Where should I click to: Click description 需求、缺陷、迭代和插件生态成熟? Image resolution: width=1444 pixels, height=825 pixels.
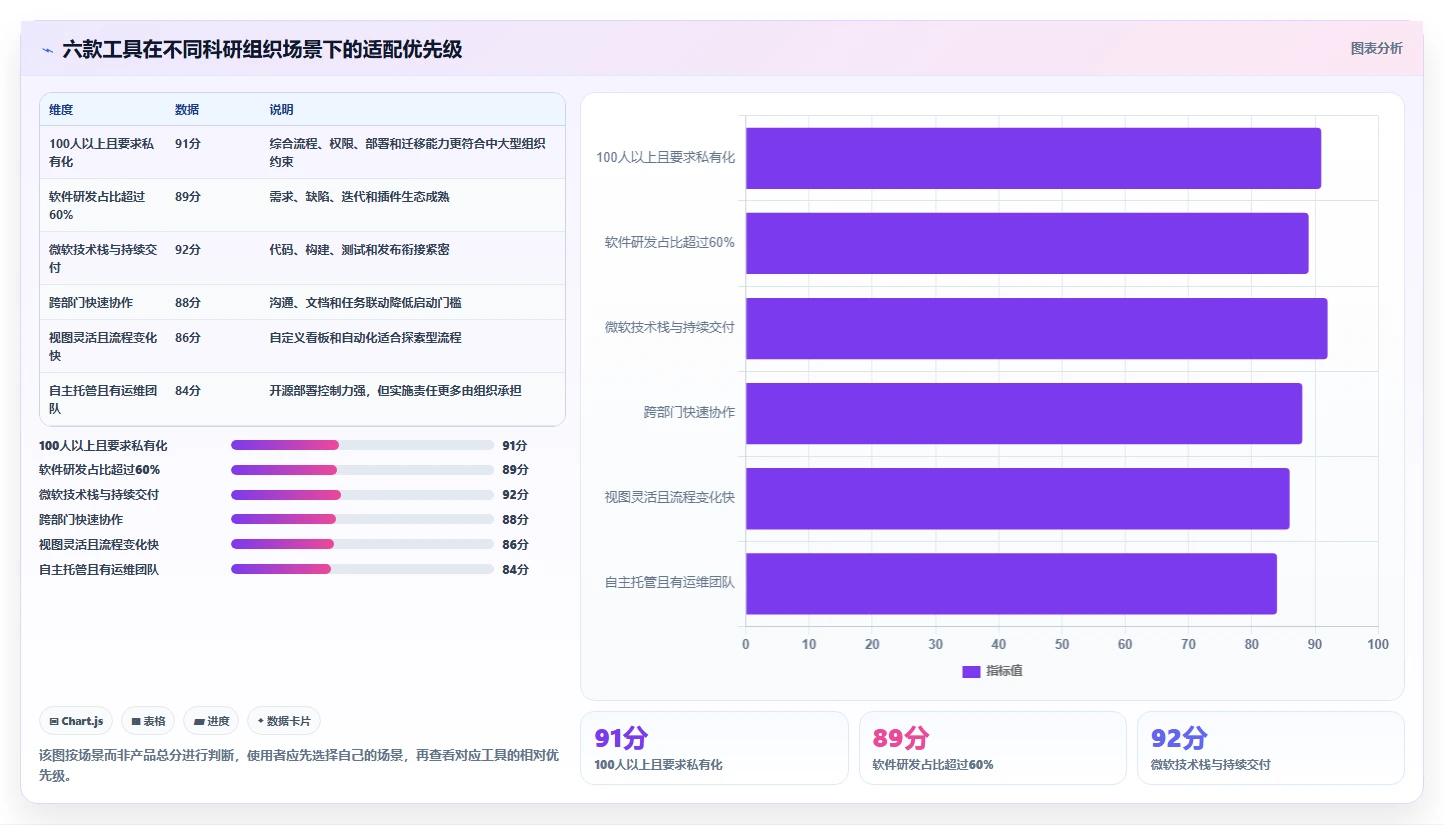(x=359, y=196)
